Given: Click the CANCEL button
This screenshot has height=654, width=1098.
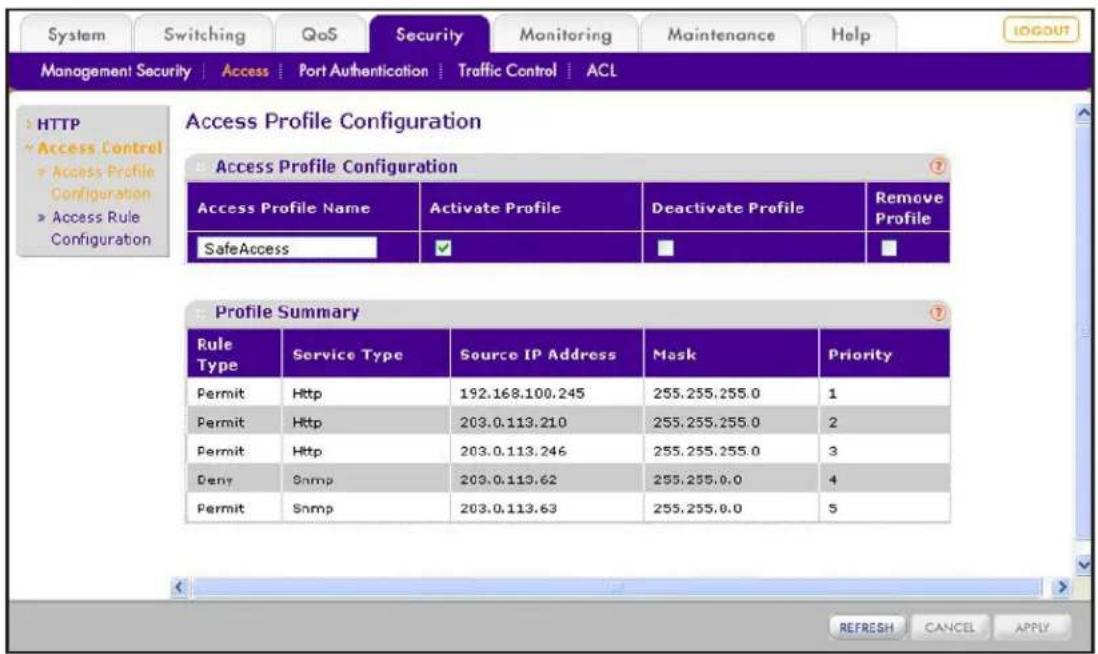Looking at the screenshot, I should pos(949,627).
